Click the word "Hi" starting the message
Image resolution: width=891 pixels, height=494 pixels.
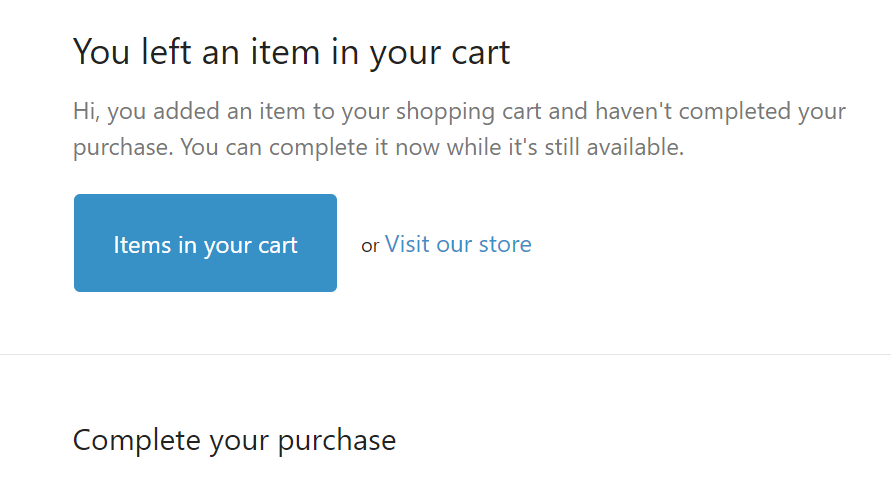tap(85, 110)
